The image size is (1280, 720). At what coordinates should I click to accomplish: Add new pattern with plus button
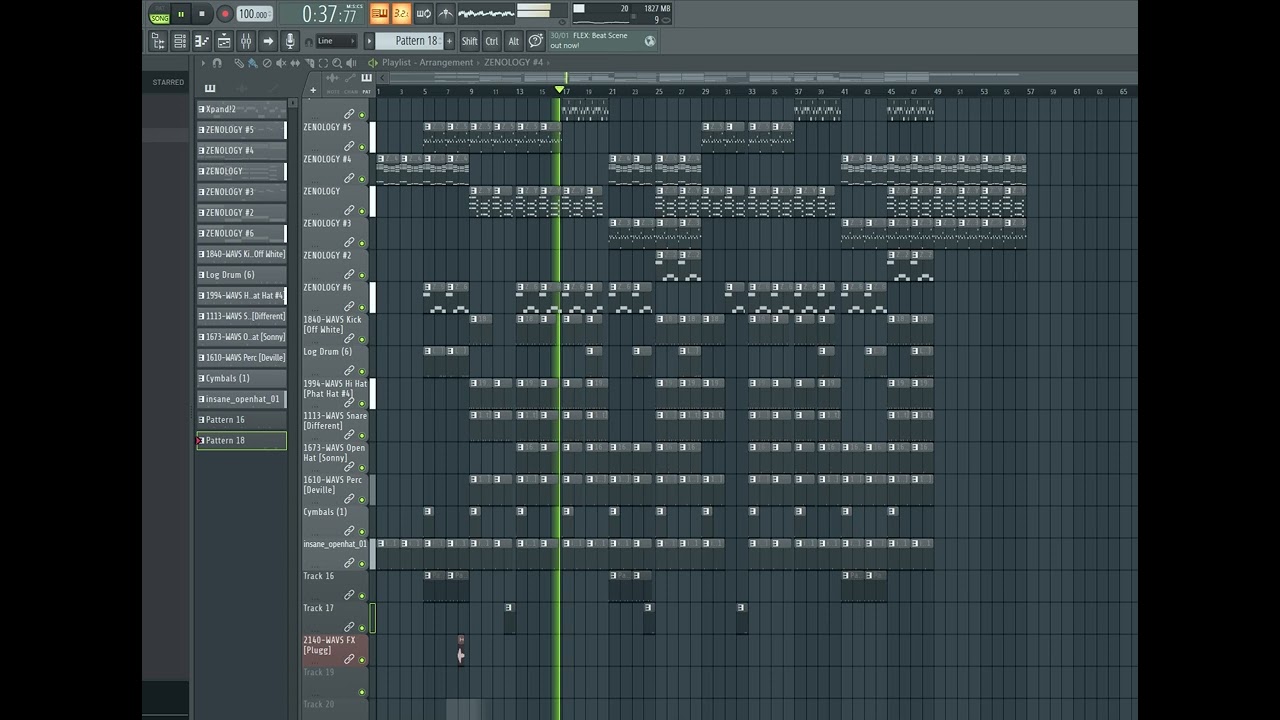coord(449,41)
